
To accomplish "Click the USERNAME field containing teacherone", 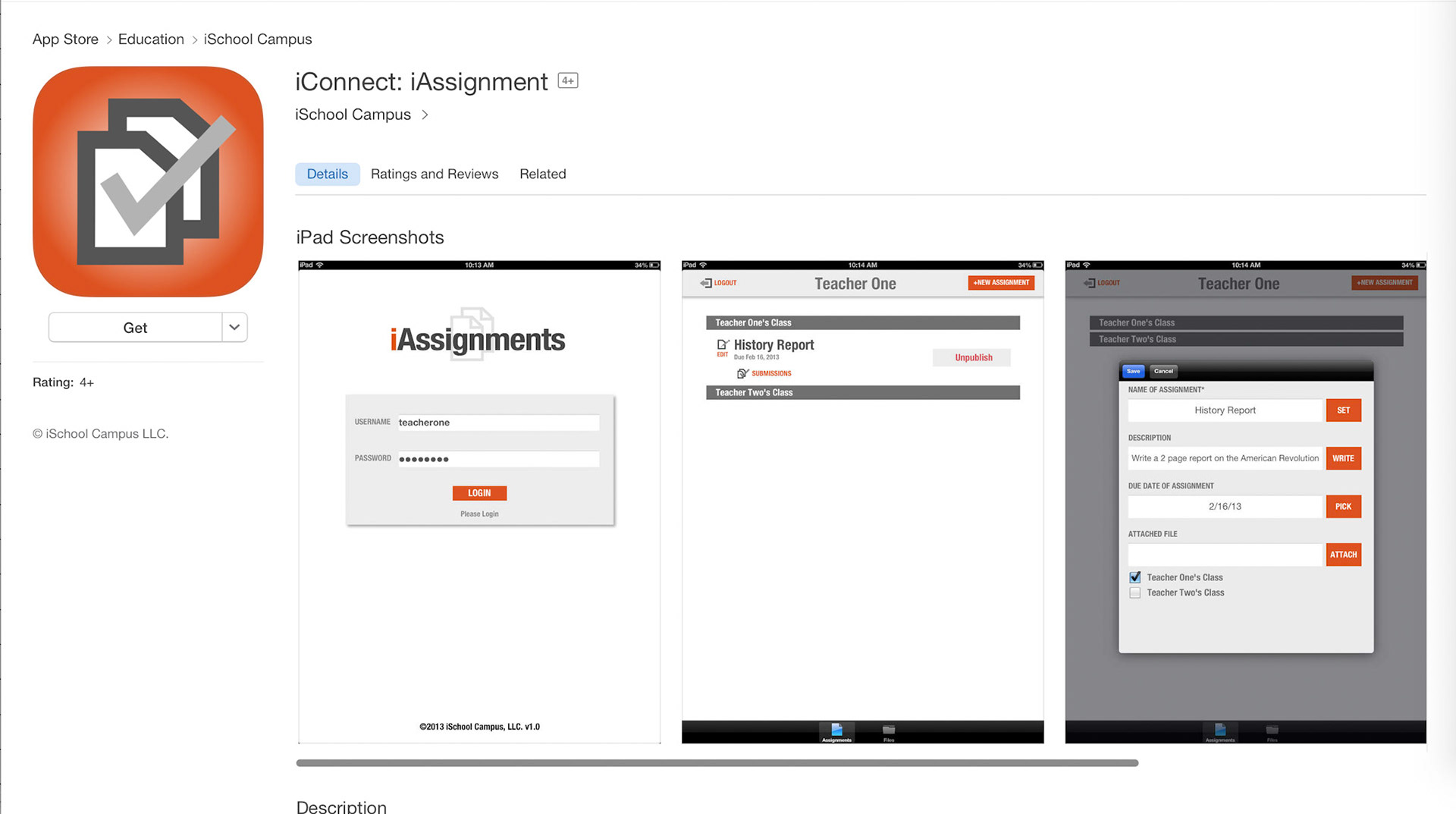I will pos(499,423).
